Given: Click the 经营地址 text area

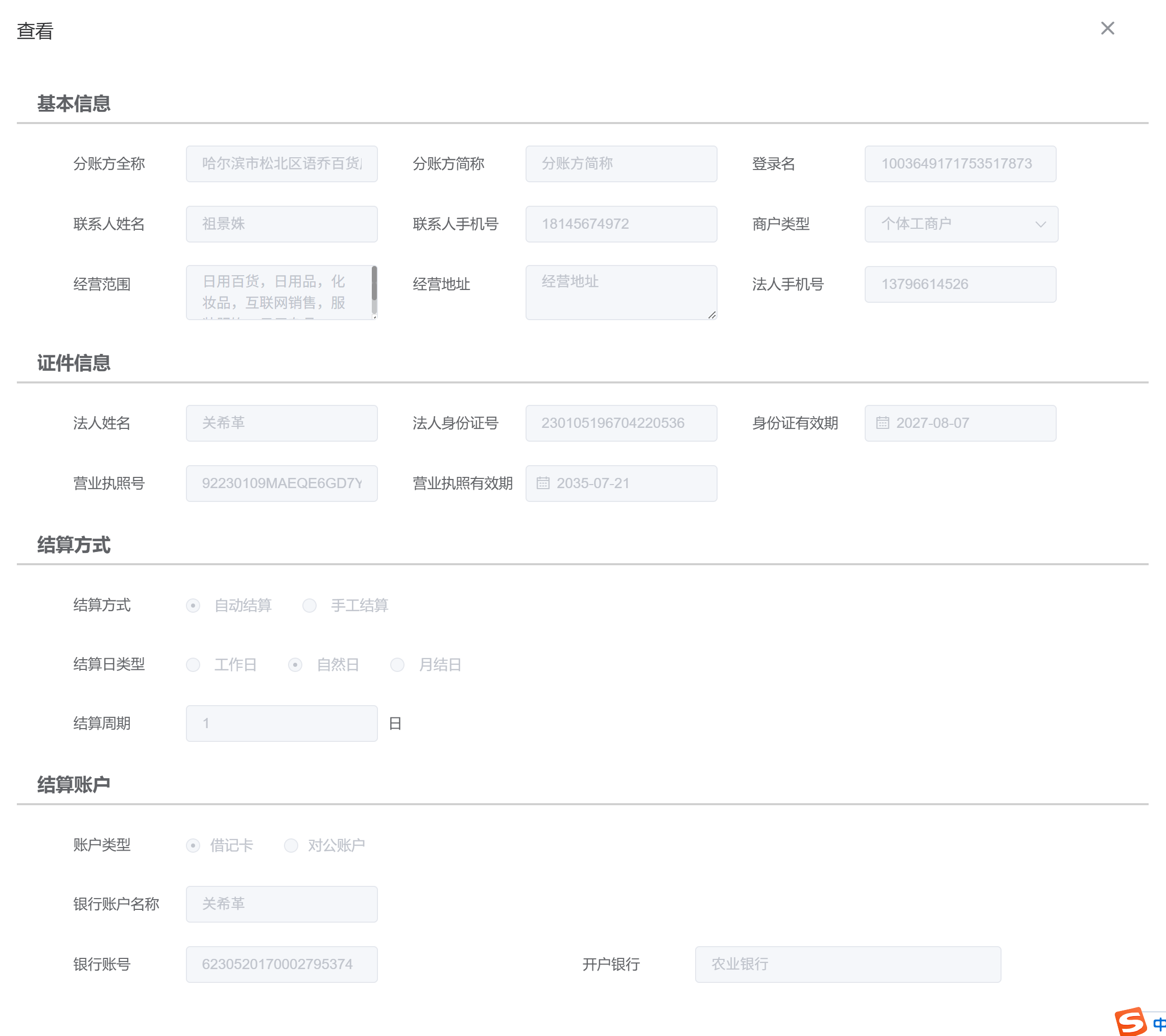Looking at the screenshot, I should click(x=621, y=292).
